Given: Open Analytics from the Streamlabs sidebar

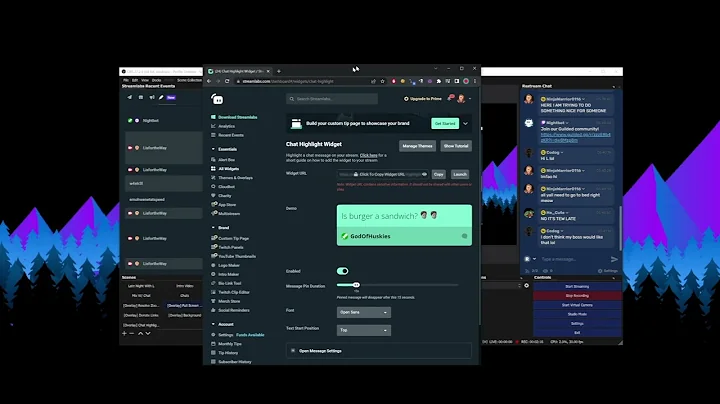Looking at the screenshot, I should click(x=226, y=126).
